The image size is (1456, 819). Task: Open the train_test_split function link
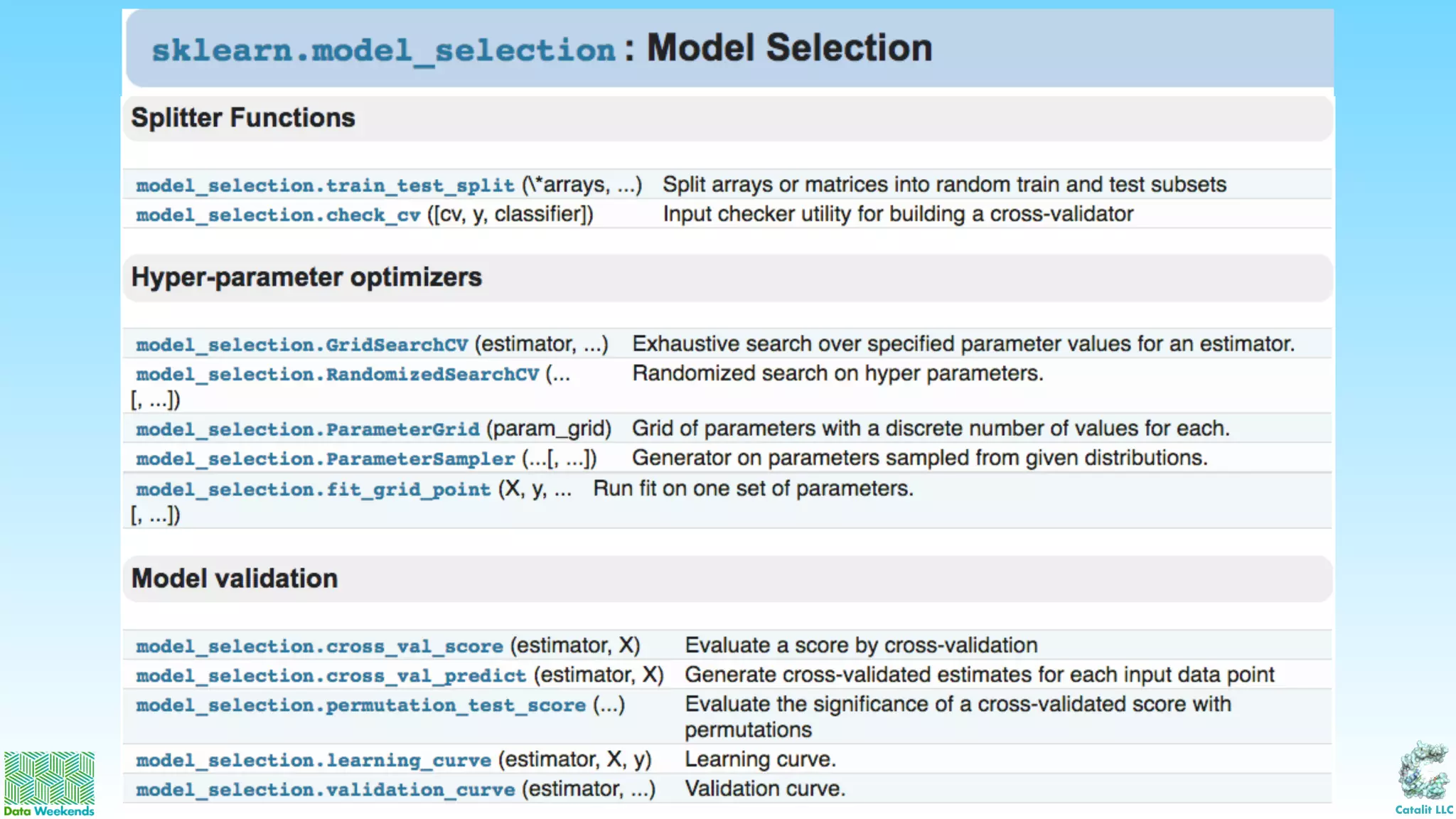[325, 186]
